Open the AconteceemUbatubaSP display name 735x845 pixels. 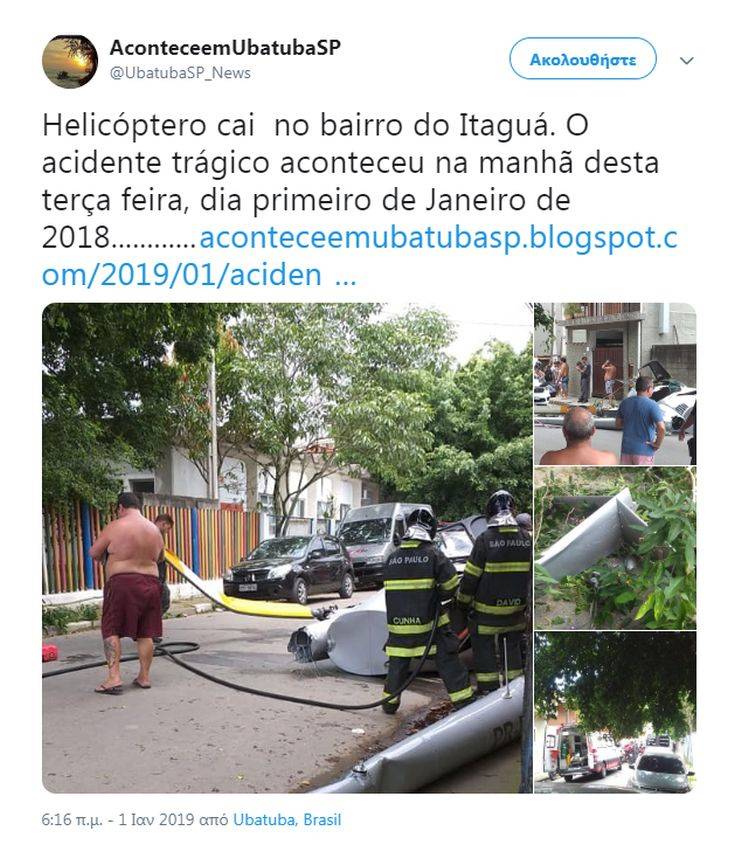click(x=225, y=47)
